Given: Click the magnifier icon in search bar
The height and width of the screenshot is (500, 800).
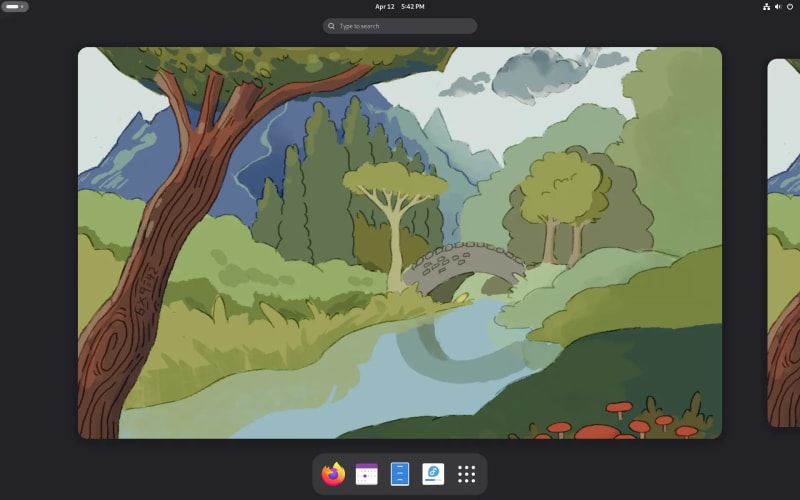Looking at the screenshot, I should pos(332,26).
